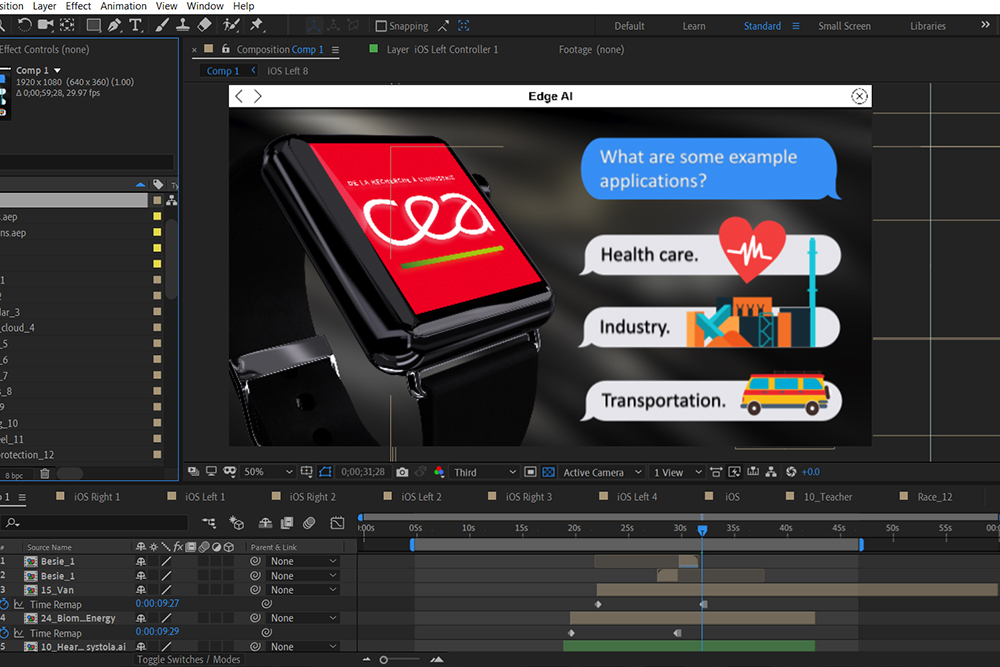Take a snapshot with the camera icon

[x=402, y=472]
